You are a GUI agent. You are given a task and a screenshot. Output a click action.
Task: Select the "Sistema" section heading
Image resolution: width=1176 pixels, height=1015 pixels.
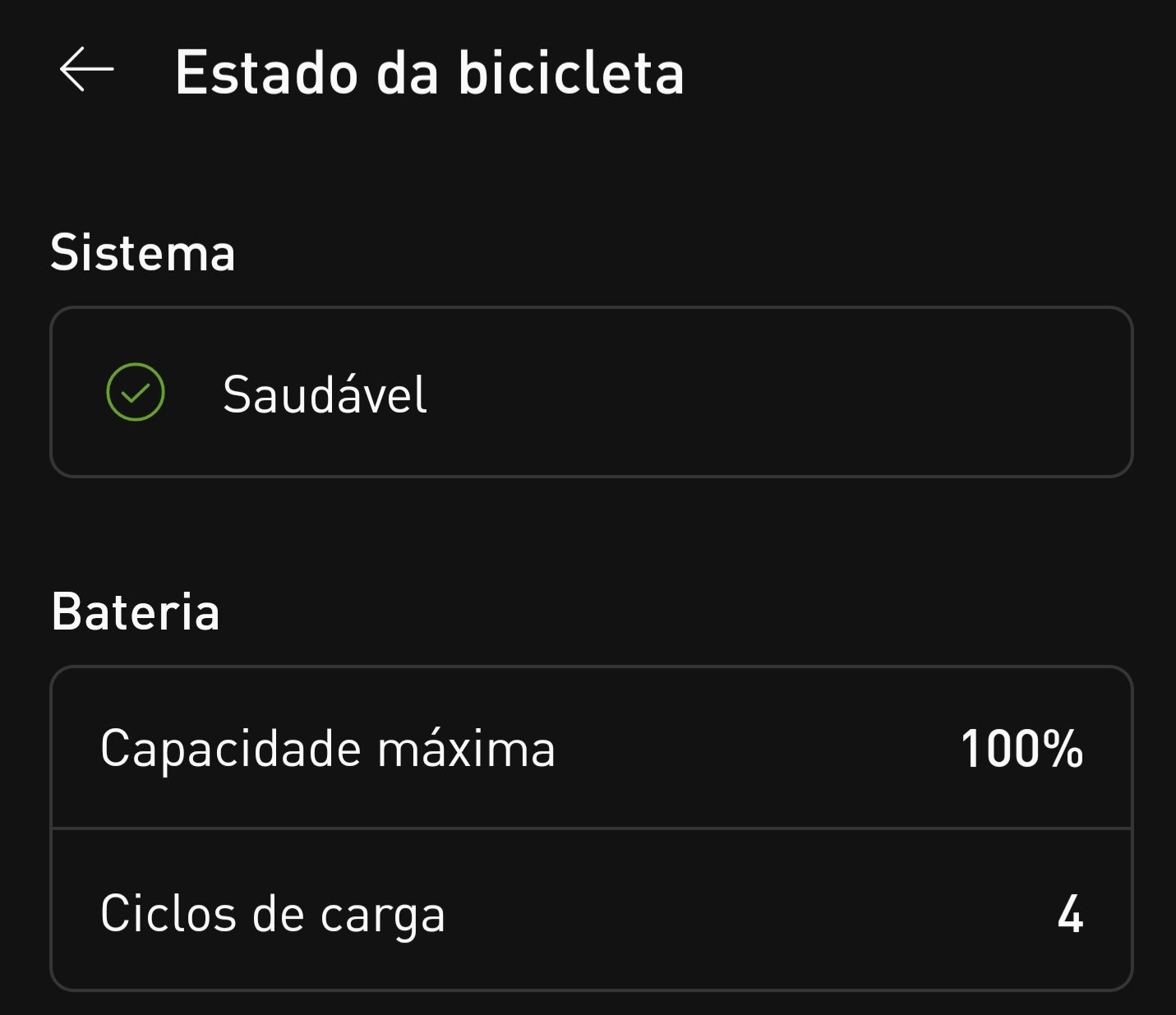coord(143,252)
